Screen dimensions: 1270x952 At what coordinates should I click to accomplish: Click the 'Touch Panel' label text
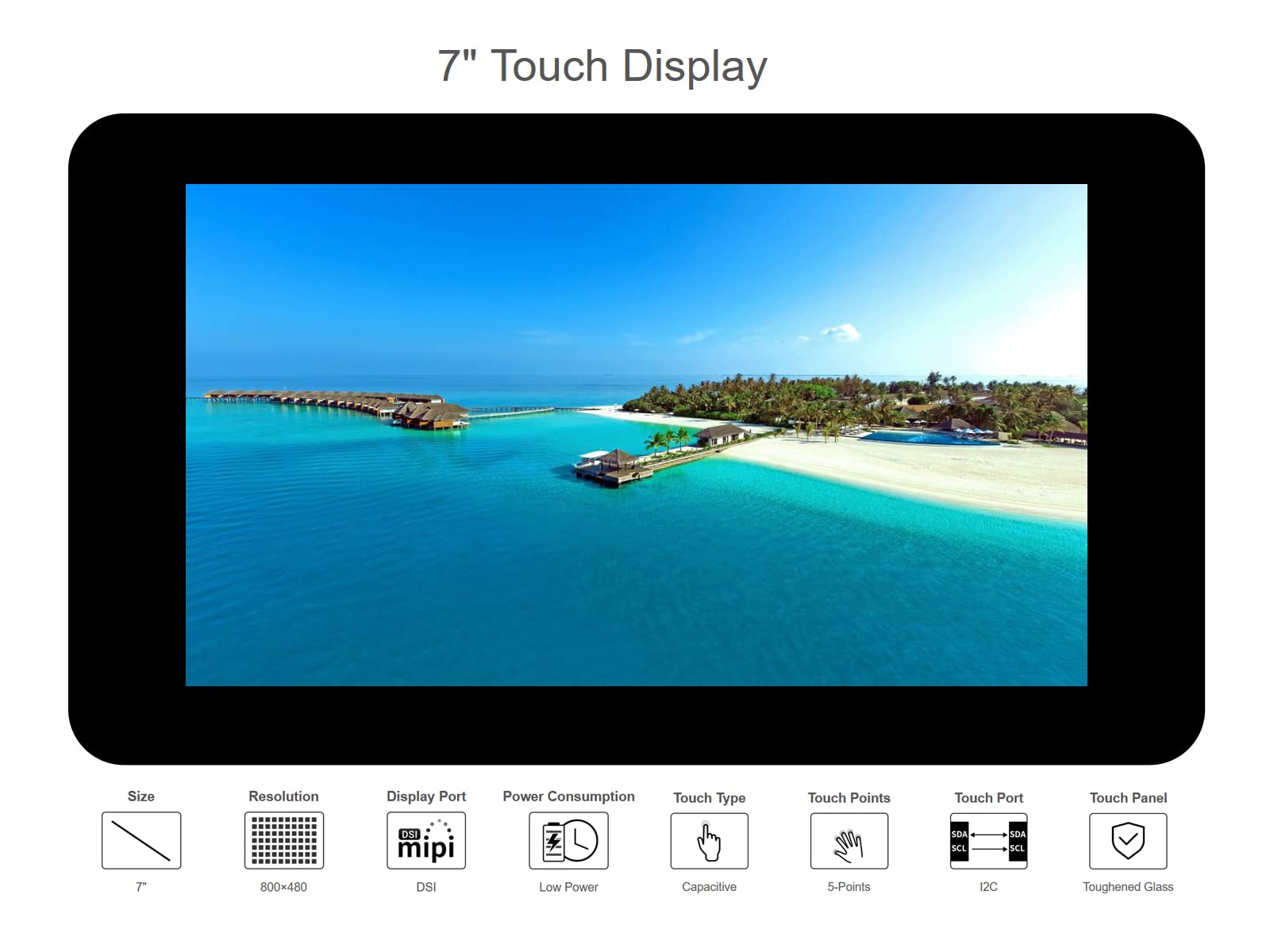[1128, 798]
